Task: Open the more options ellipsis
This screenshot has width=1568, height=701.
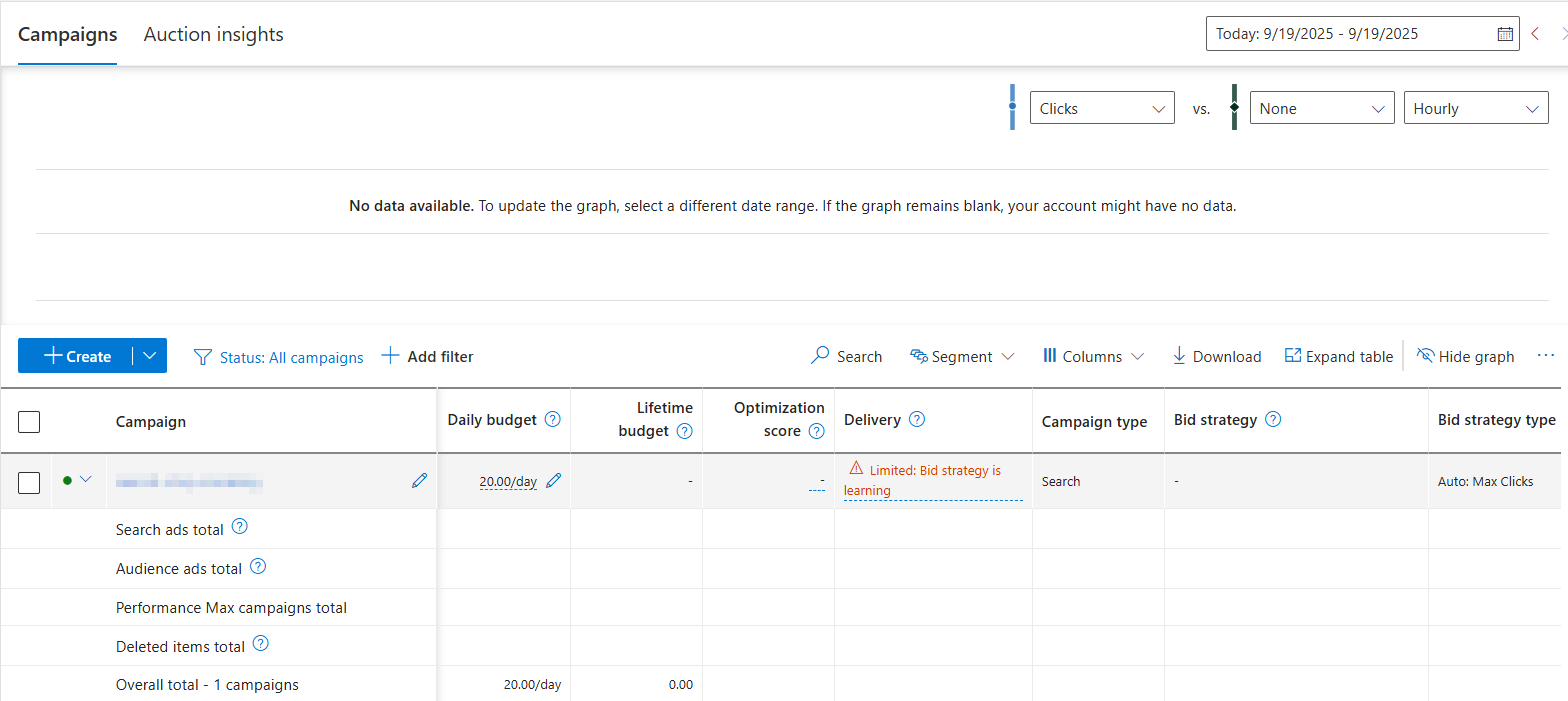Action: [1546, 356]
